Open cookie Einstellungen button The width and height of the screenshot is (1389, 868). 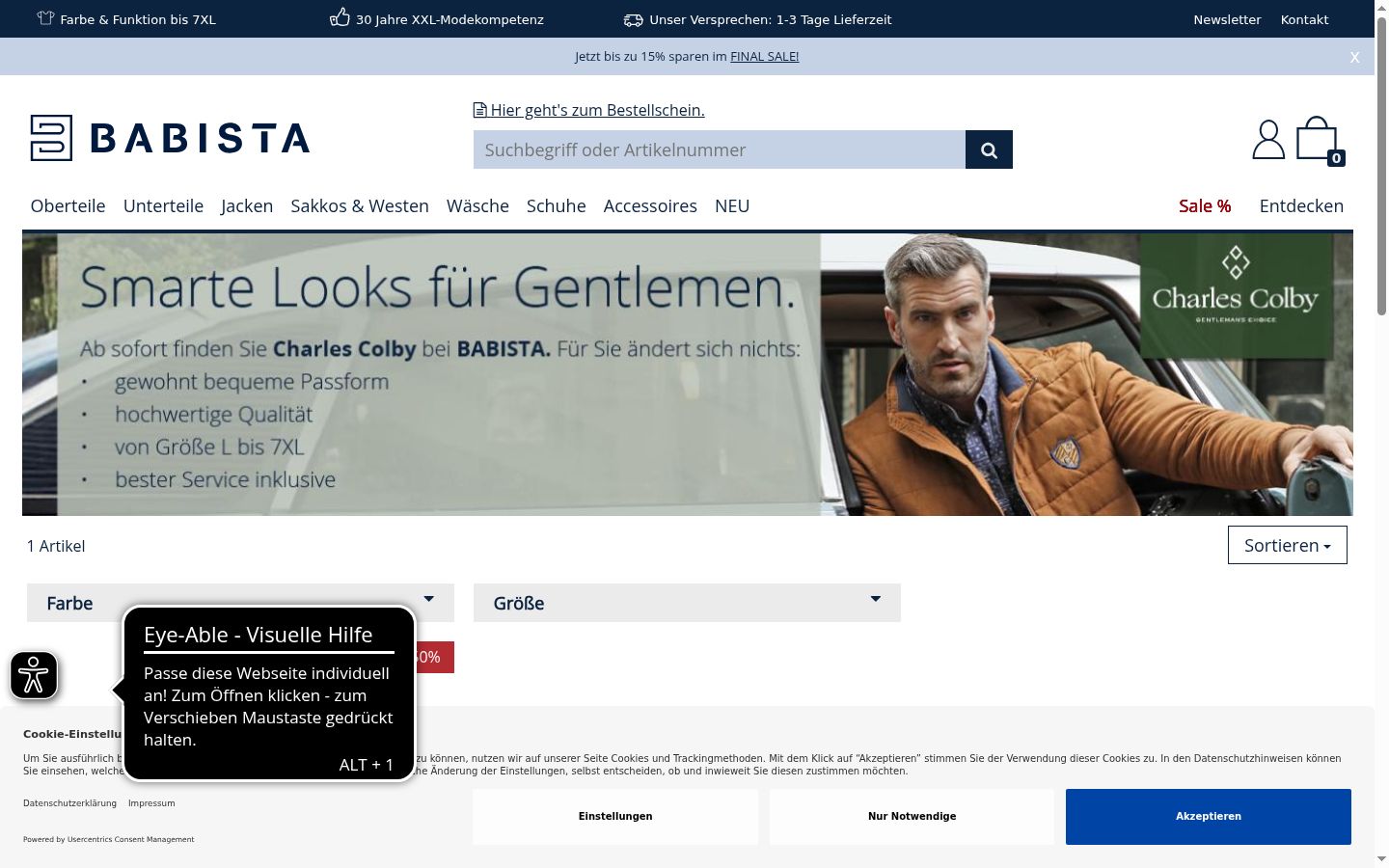point(615,817)
